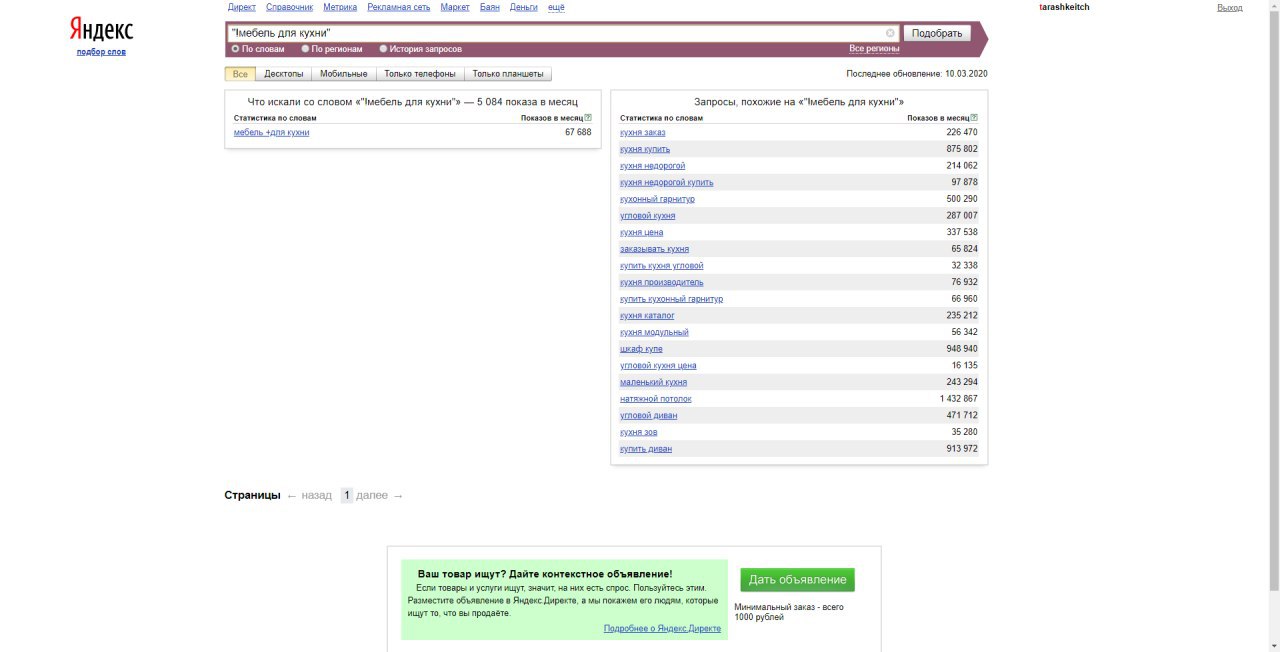This screenshot has height=652, width=1280.
Task: Open the угловой кухня query link
Action: point(647,215)
